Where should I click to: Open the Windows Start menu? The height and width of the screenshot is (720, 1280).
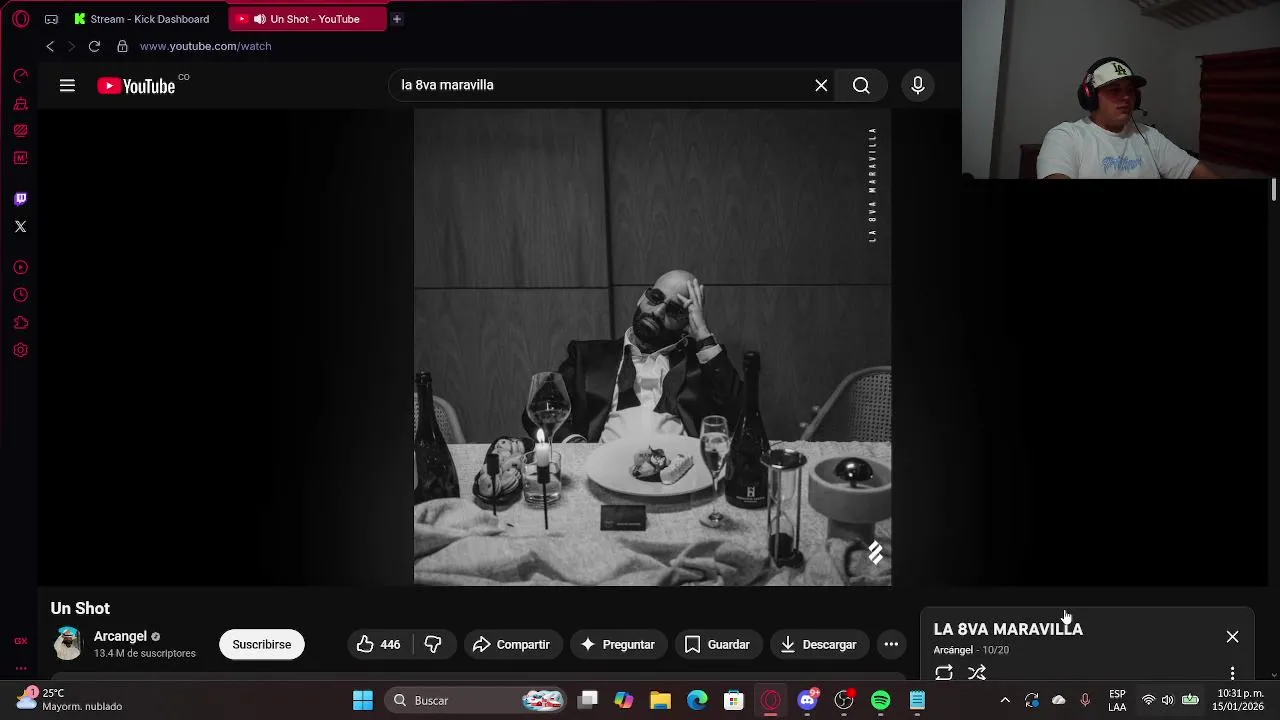coord(363,701)
